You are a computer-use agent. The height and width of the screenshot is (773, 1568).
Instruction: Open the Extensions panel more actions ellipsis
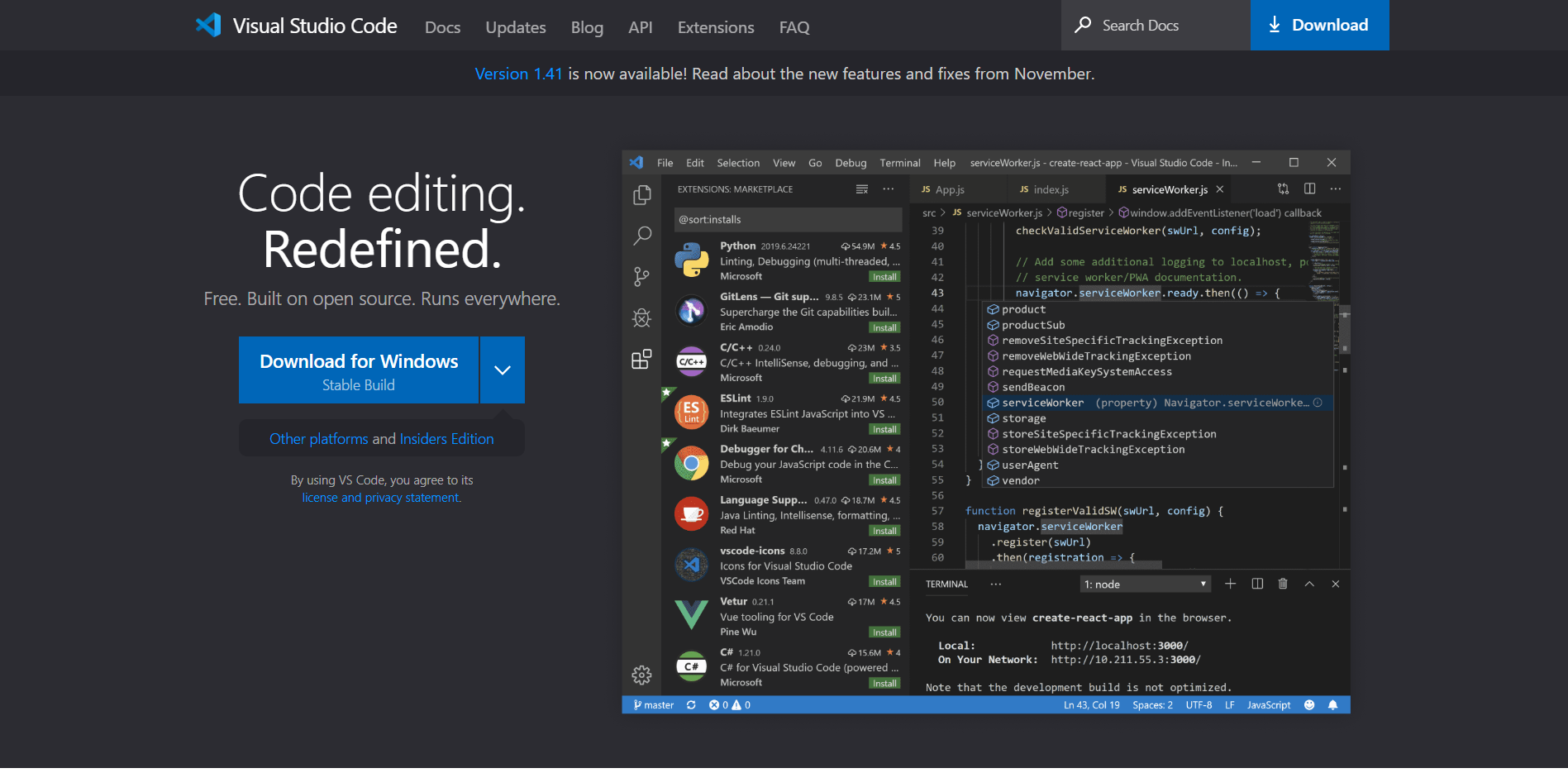888,189
